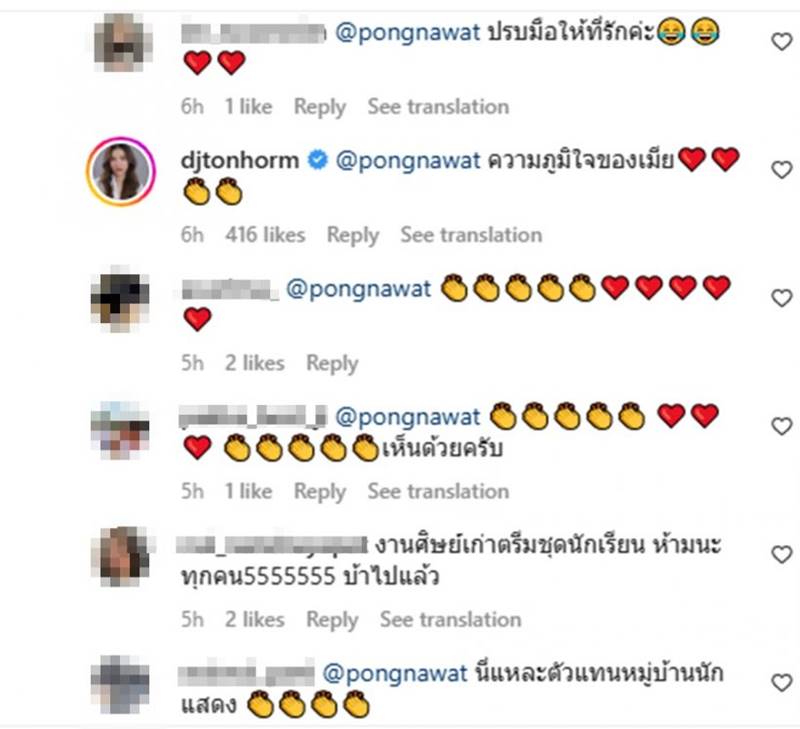The width and height of the screenshot is (800, 729).
Task: Like the last comment about หมู่บ้านนักแสดง
Action: [x=781, y=683]
